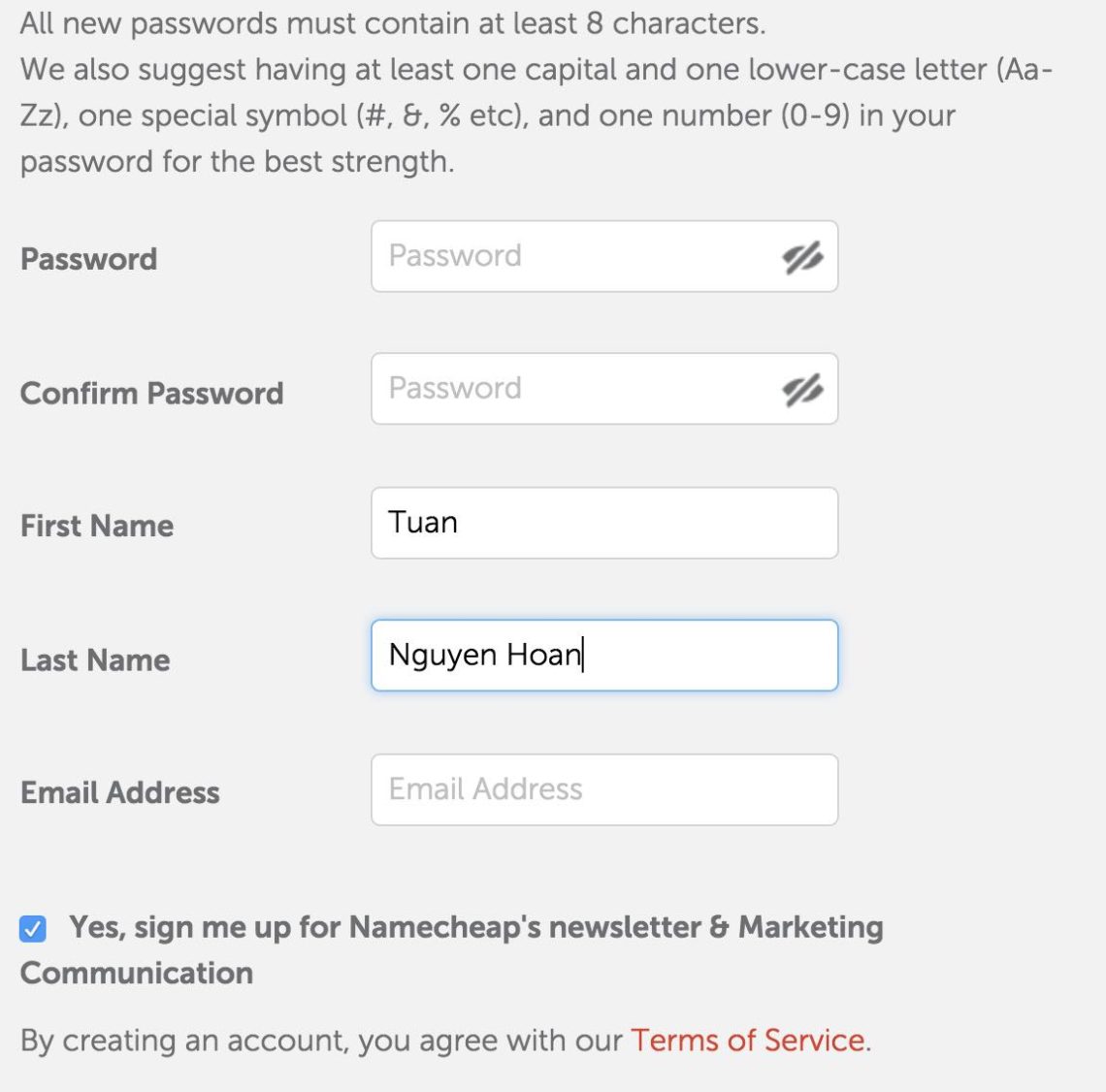Focus the empty Email Address input
The height and width of the screenshot is (1092, 1106).
pos(603,789)
